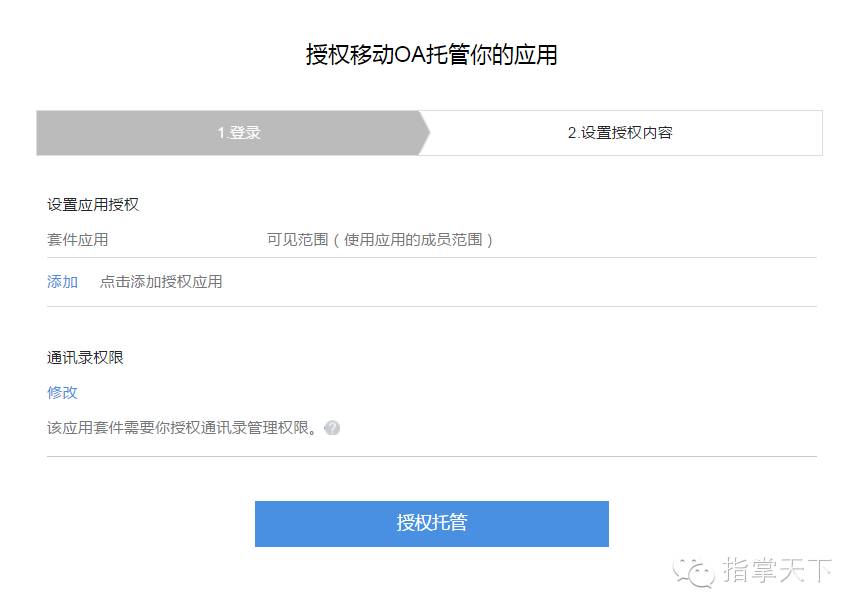Click the parenthetical 使用应用的成员范围 text

coord(413,240)
